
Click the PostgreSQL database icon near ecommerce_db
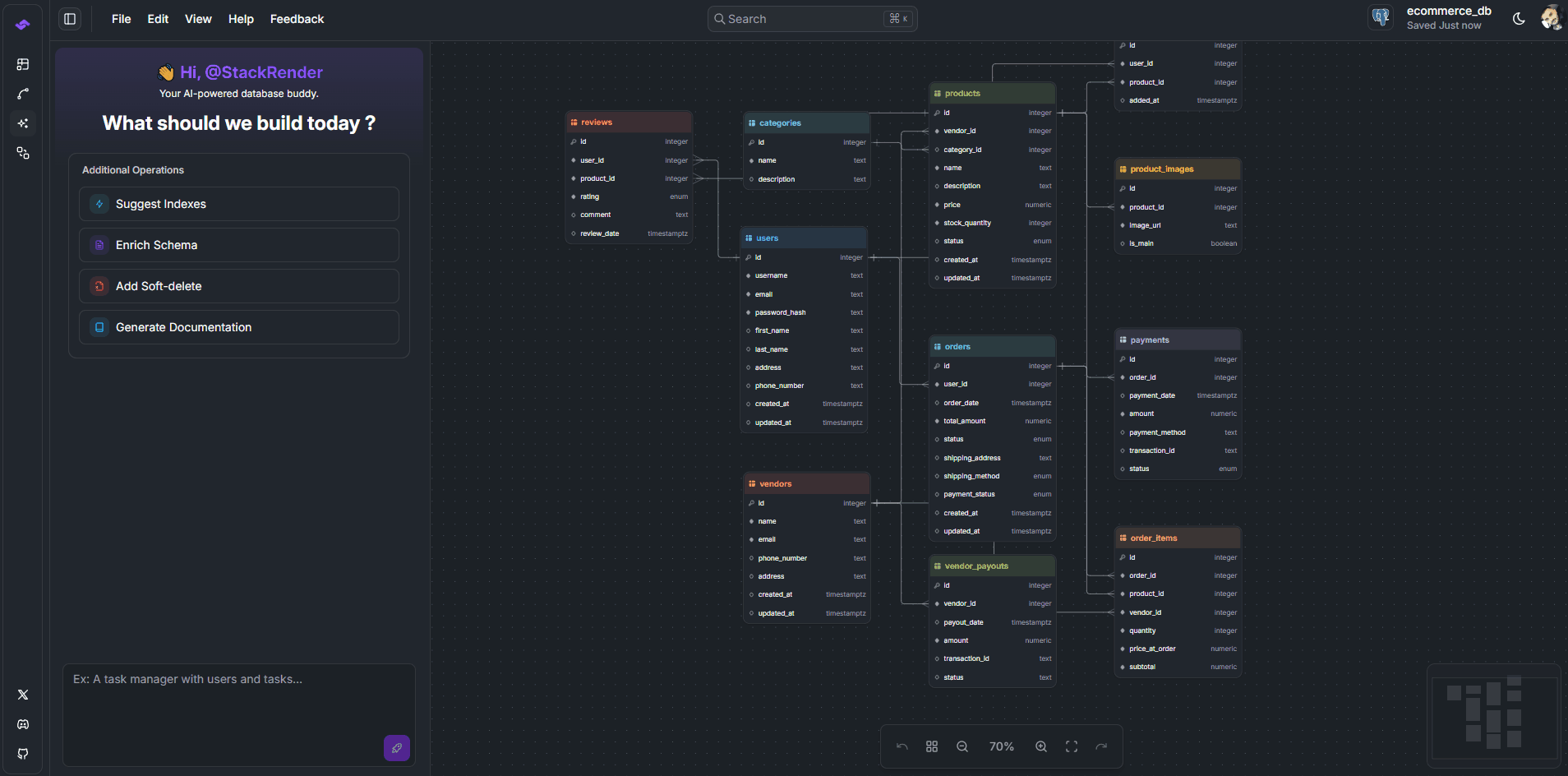pyautogui.click(x=1381, y=17)
